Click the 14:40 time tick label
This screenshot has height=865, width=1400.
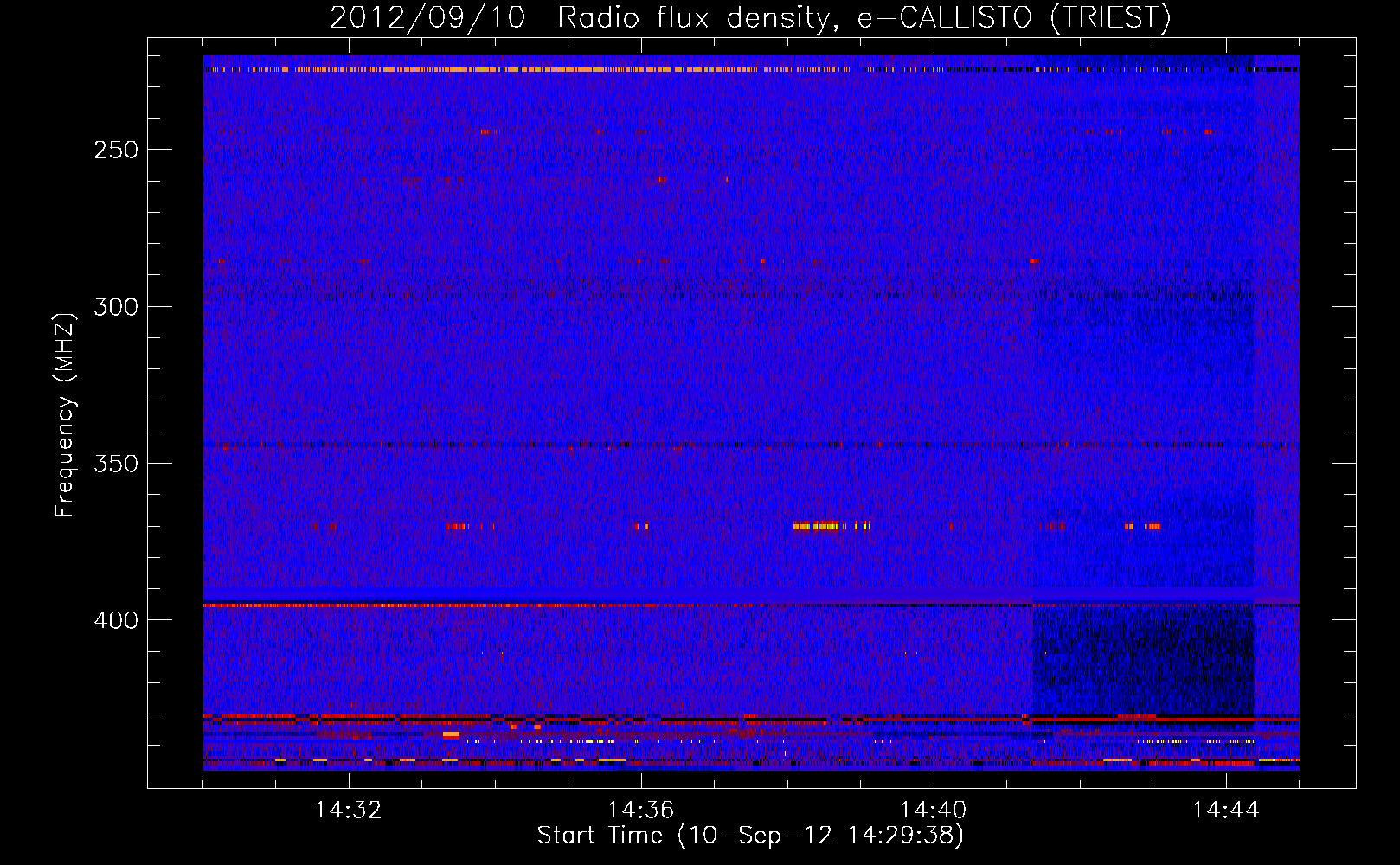pos(934,811)
